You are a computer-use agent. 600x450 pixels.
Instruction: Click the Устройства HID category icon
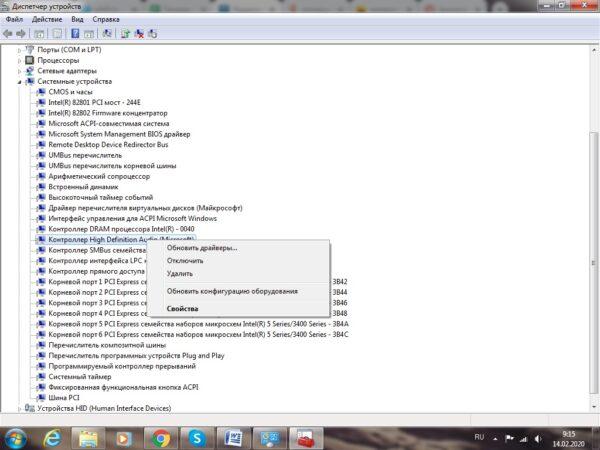(x=29, y=408)
